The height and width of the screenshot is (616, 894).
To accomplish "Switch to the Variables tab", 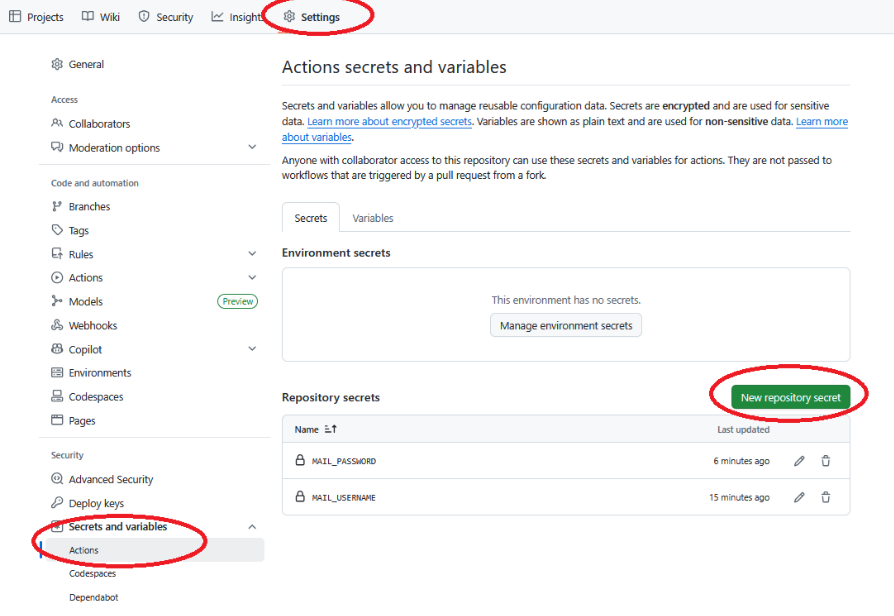I will tap(373, 218).
